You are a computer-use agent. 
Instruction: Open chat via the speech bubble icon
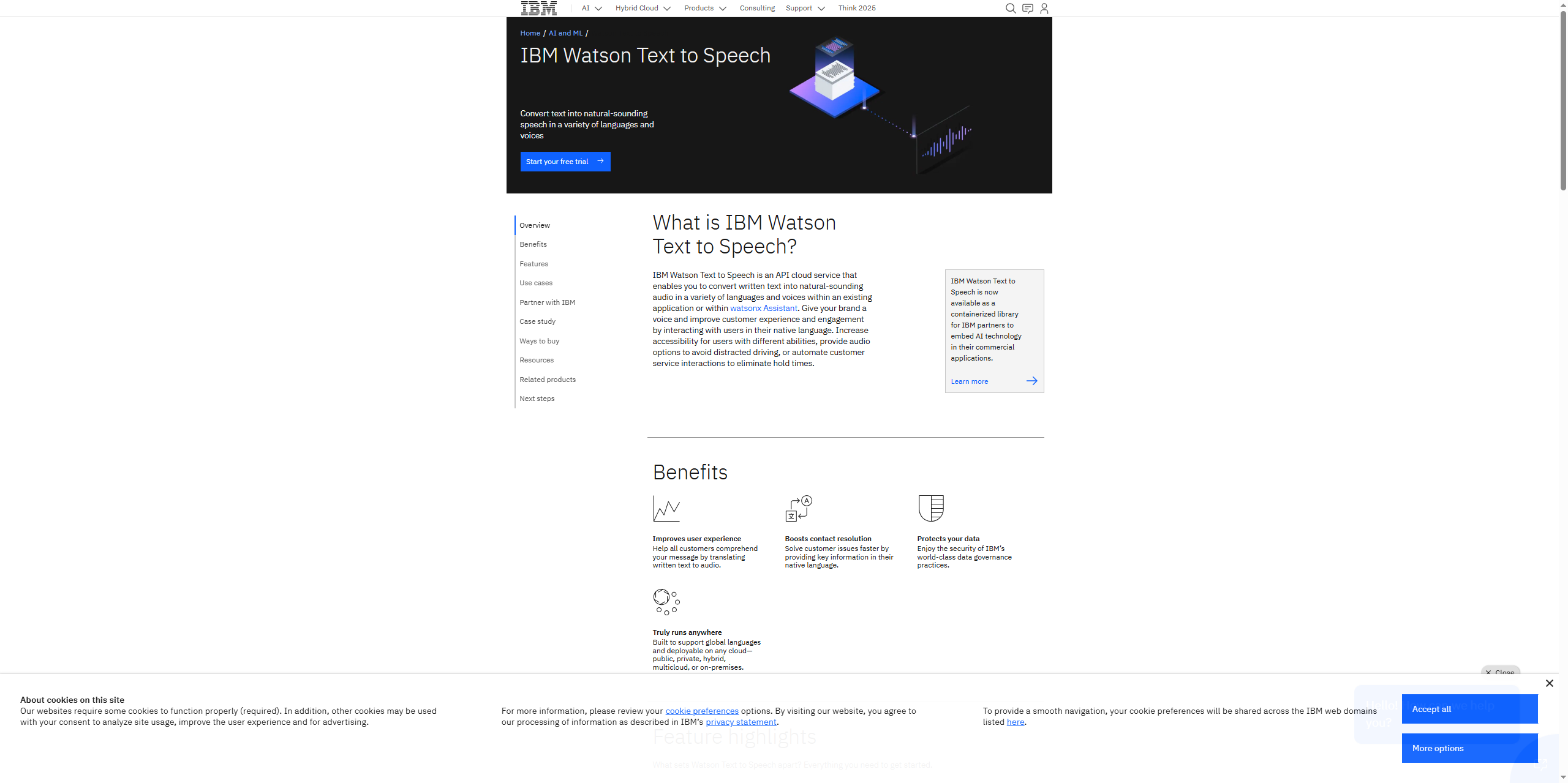coord(1027,8)
